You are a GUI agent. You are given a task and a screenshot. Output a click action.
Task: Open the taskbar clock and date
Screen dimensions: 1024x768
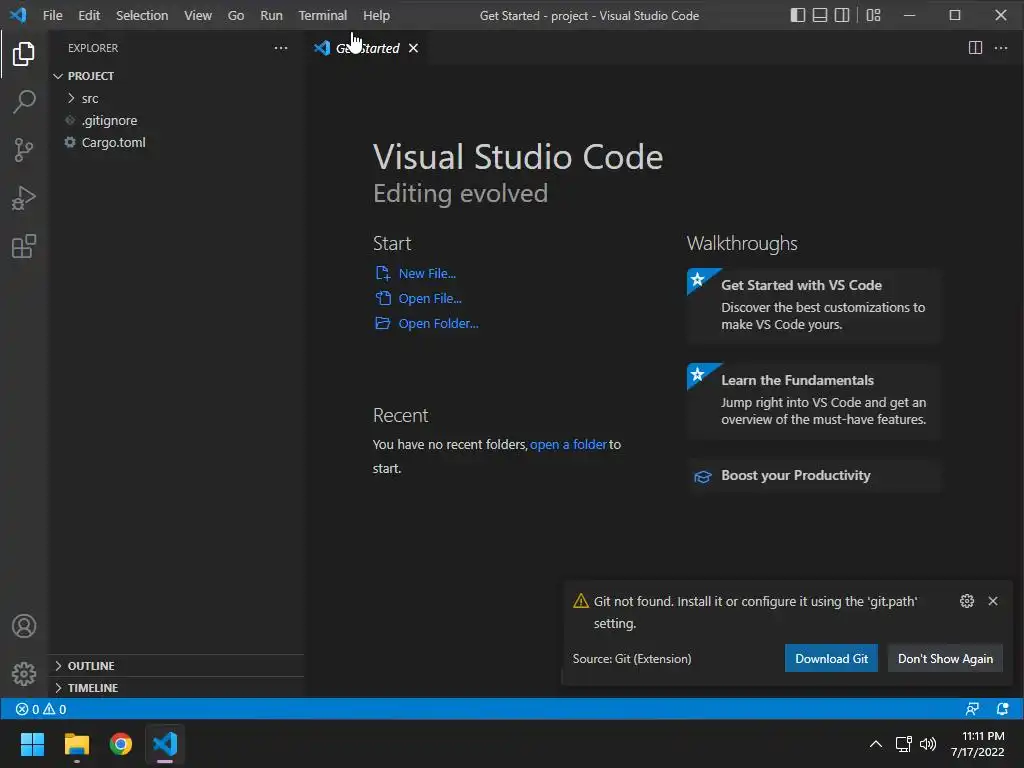click(977, 744)
